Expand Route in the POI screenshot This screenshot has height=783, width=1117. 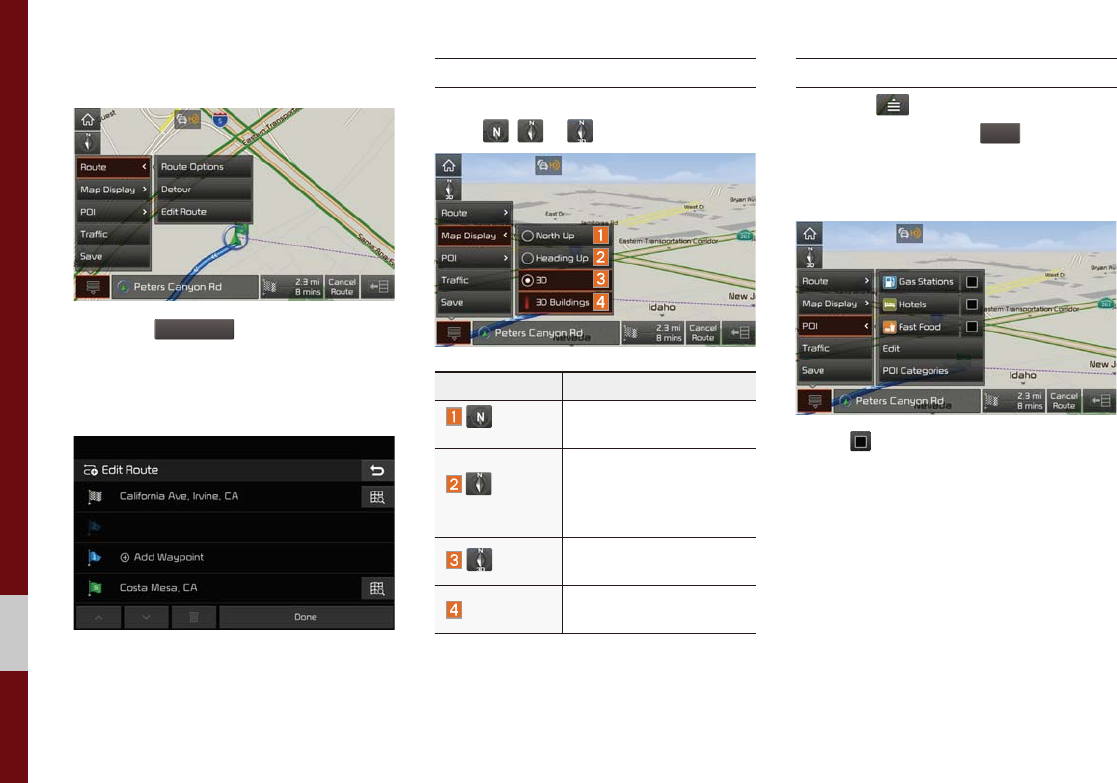click(x=836, y=281)
